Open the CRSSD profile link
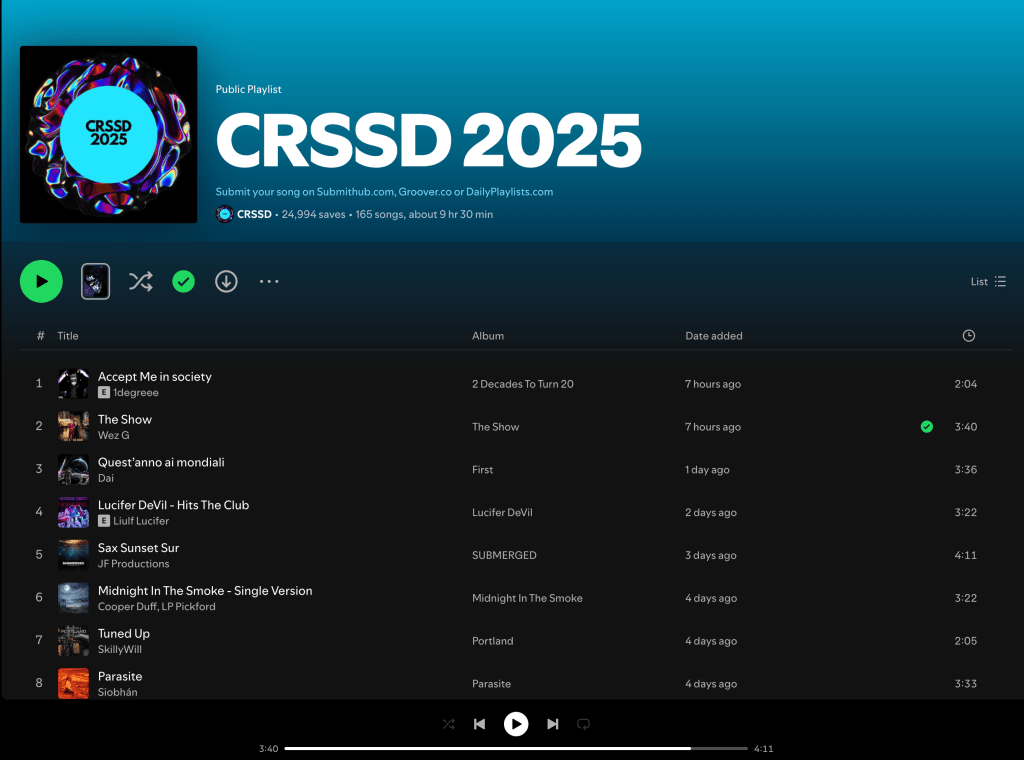This screenshot has height=760, width=1024. (254, 214)
